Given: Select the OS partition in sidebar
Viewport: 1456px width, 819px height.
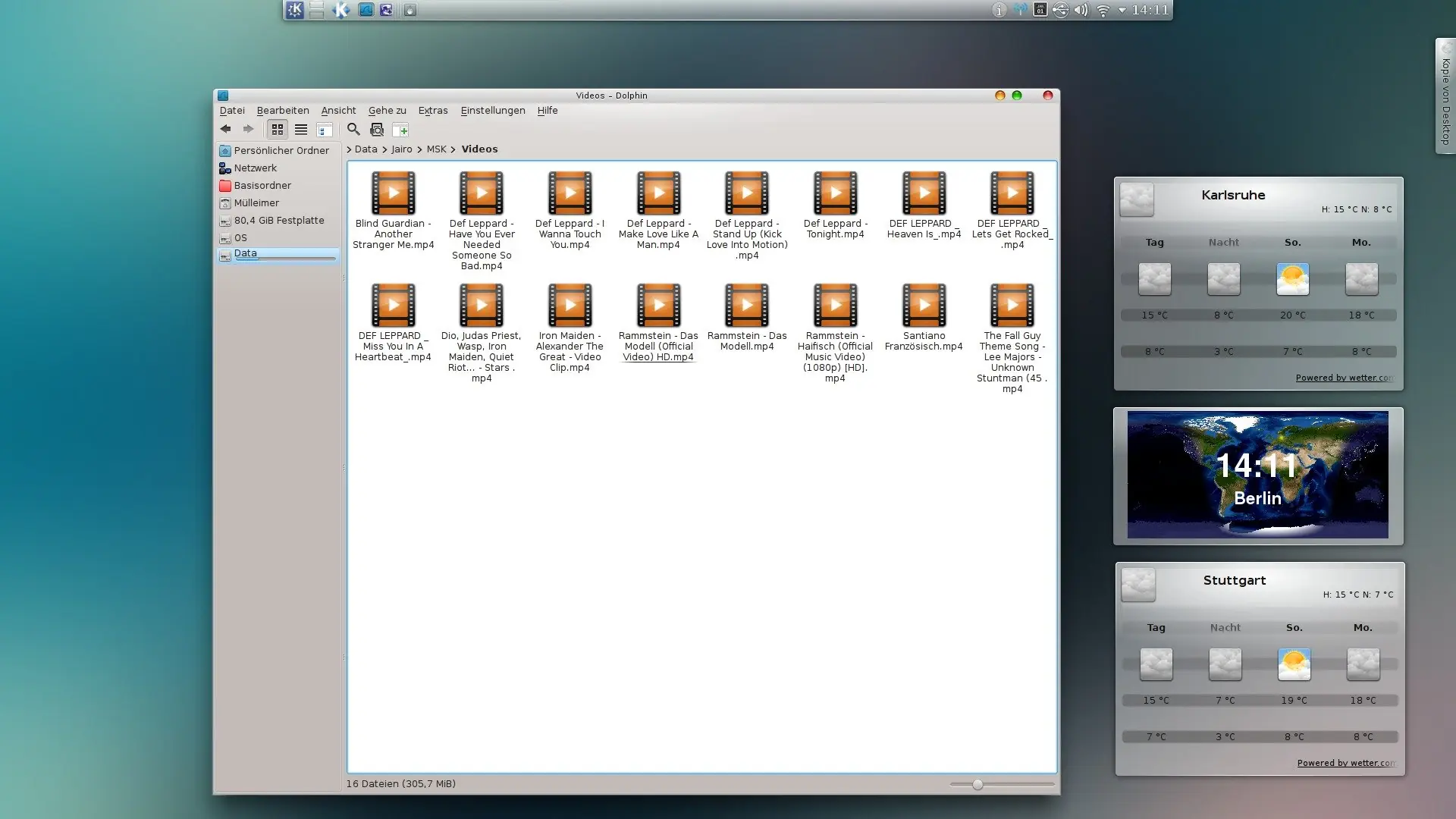Looking at the screenshot, I should coord(278,238).
